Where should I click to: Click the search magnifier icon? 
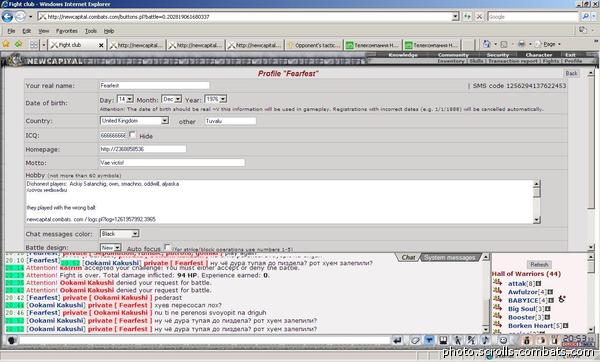click(x=585, y=17)
